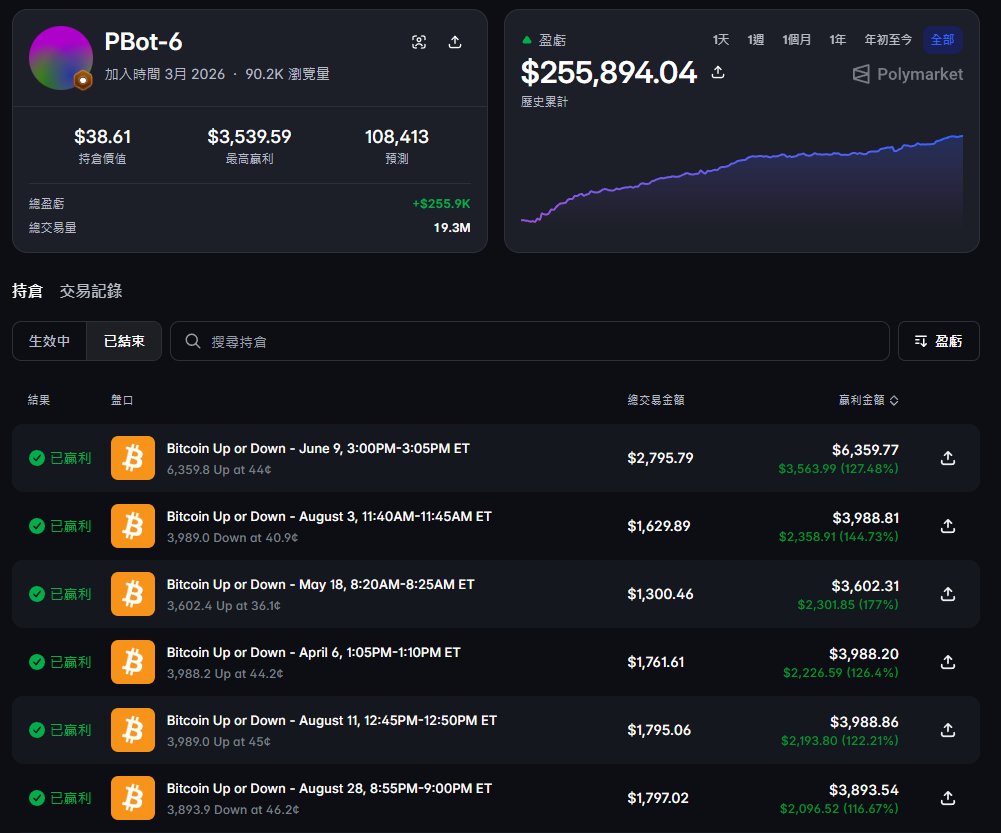Screen dimensions: 1001x833
Task: Click the 19.3M 總交易量 value
Action: click(x=452, y=228)
